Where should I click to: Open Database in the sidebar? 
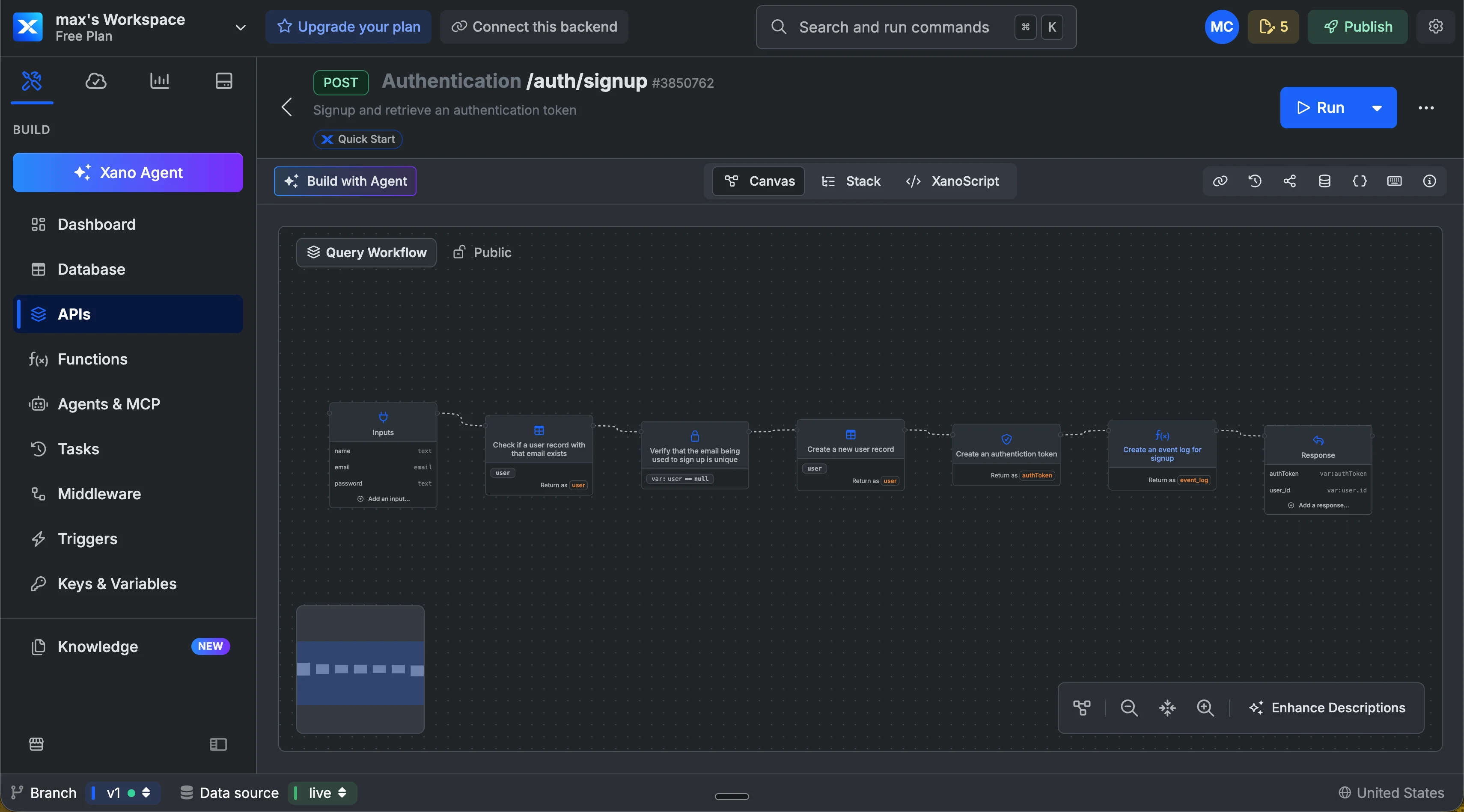[x=128, y=270]
